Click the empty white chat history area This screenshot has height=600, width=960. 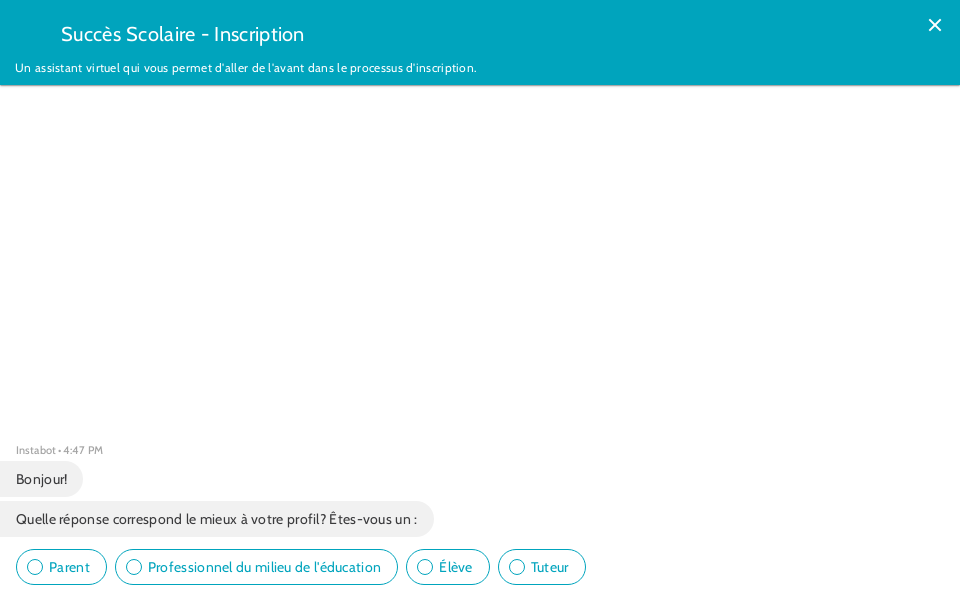click(x=480, y=260)
